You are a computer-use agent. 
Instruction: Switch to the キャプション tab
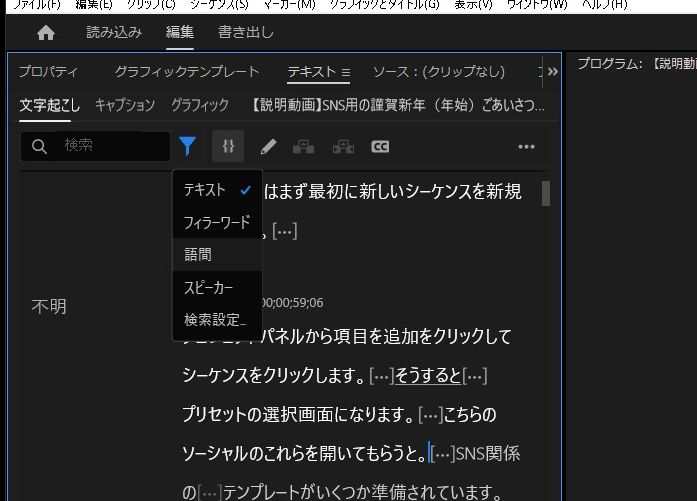pos(125,104)
